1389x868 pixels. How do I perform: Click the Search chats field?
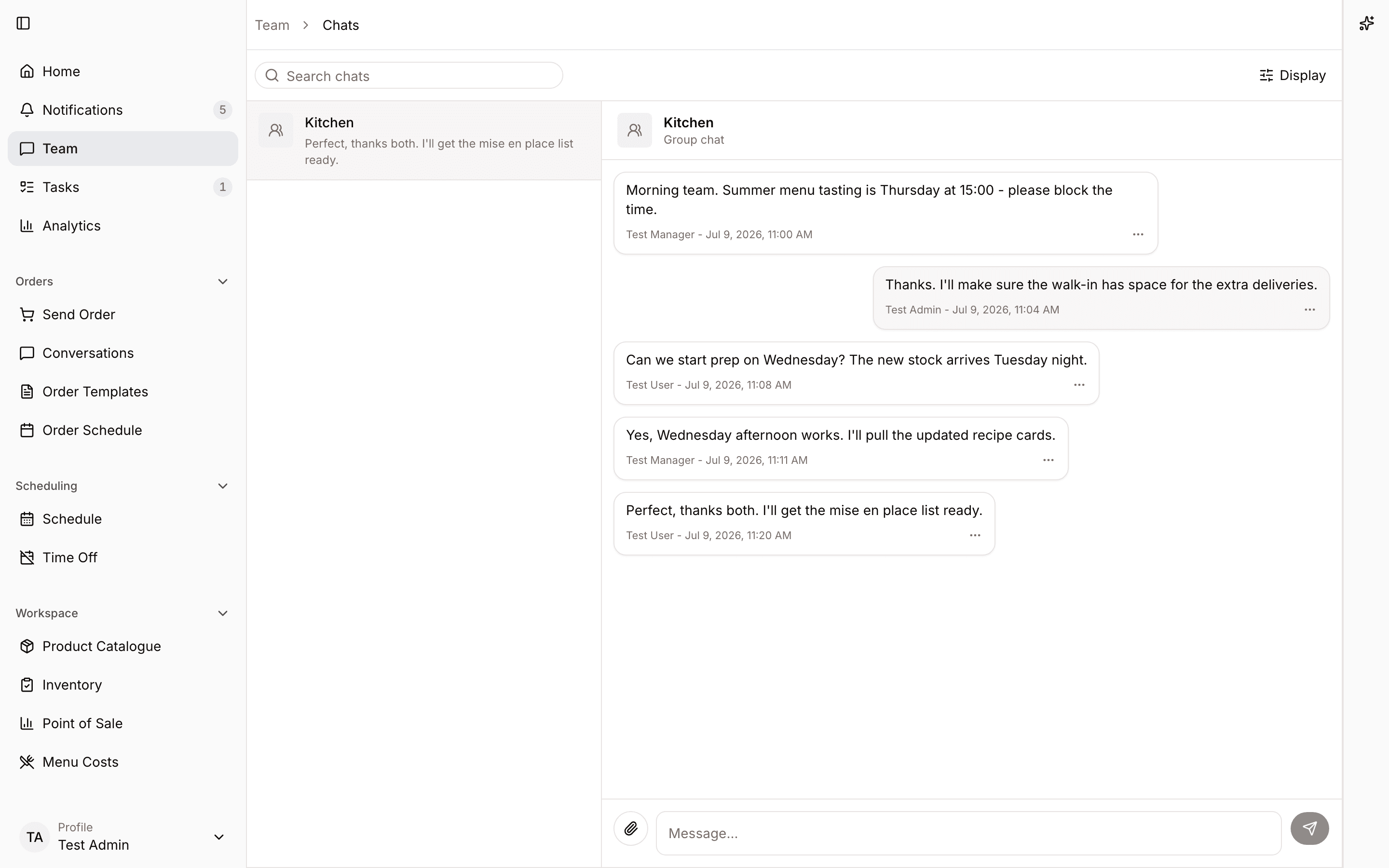pos(409,76)
